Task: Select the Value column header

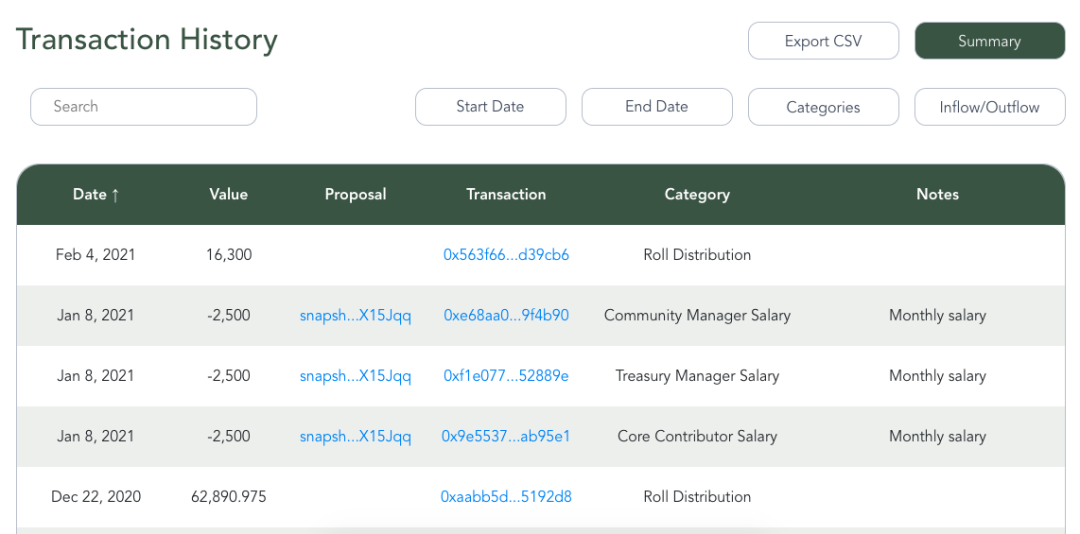Action: [229, 194]
